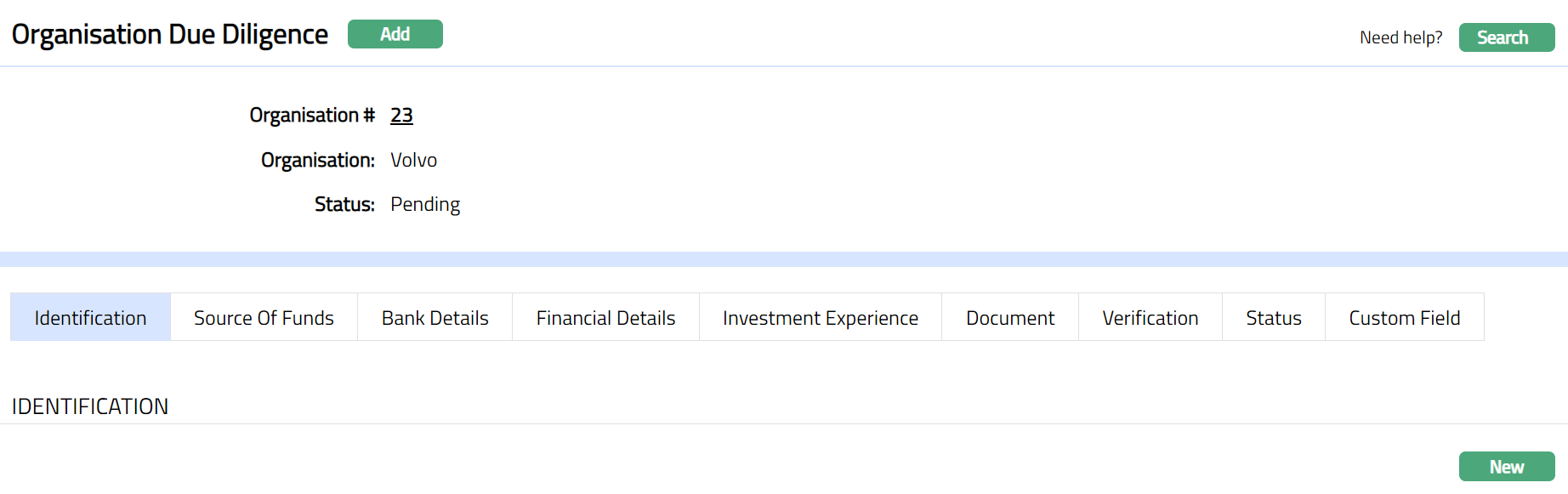The width and height of the screenshot is (1568, 494).
Task: Click the Organisation Due Diligence page heading
Action: (170, 35)
